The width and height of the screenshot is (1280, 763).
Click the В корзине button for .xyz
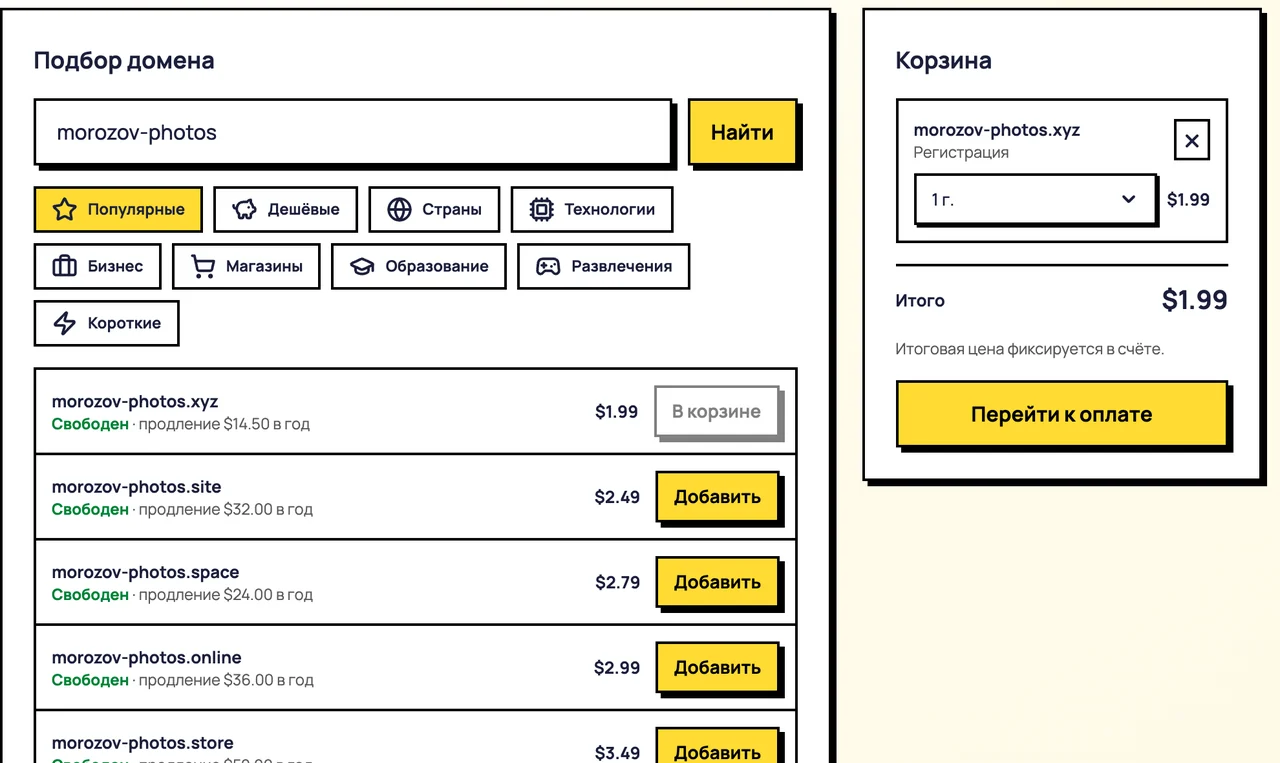pyautogui.click(x=717, y=412)
